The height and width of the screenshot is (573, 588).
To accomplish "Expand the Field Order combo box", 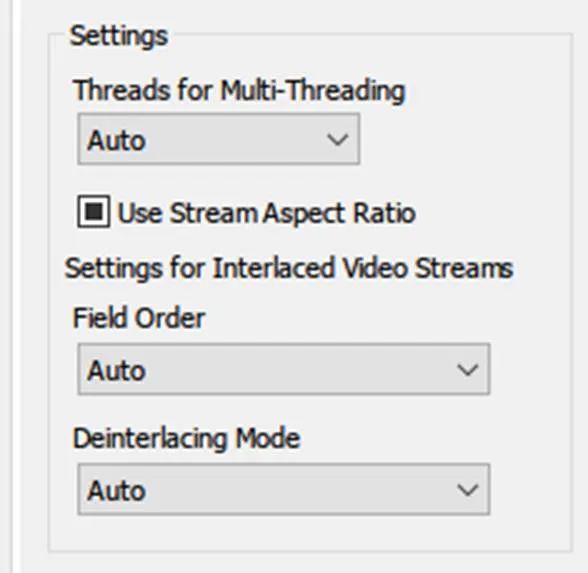I will pyautogui.click(x=284, y=369).
